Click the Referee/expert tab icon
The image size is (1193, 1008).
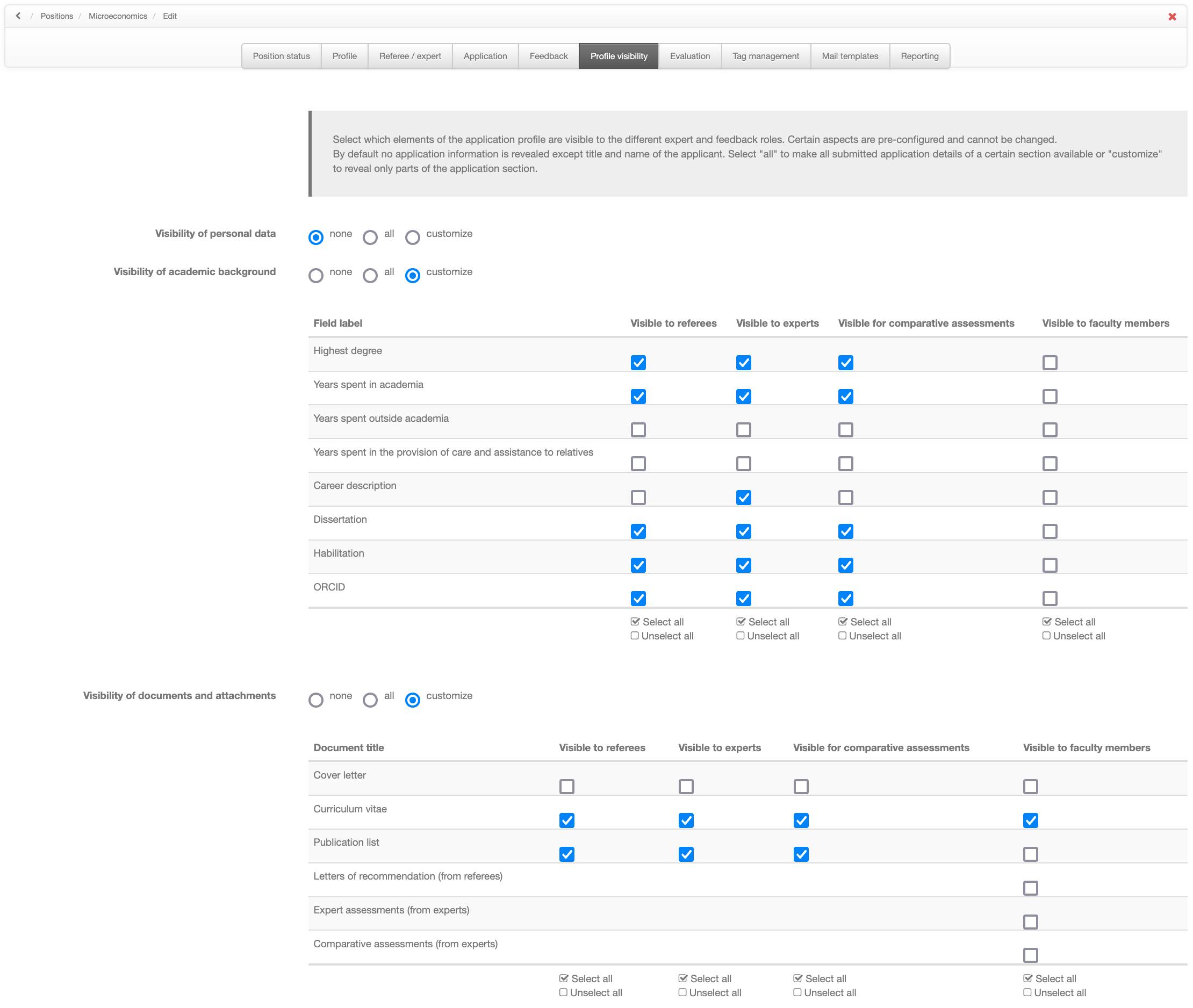410,55
